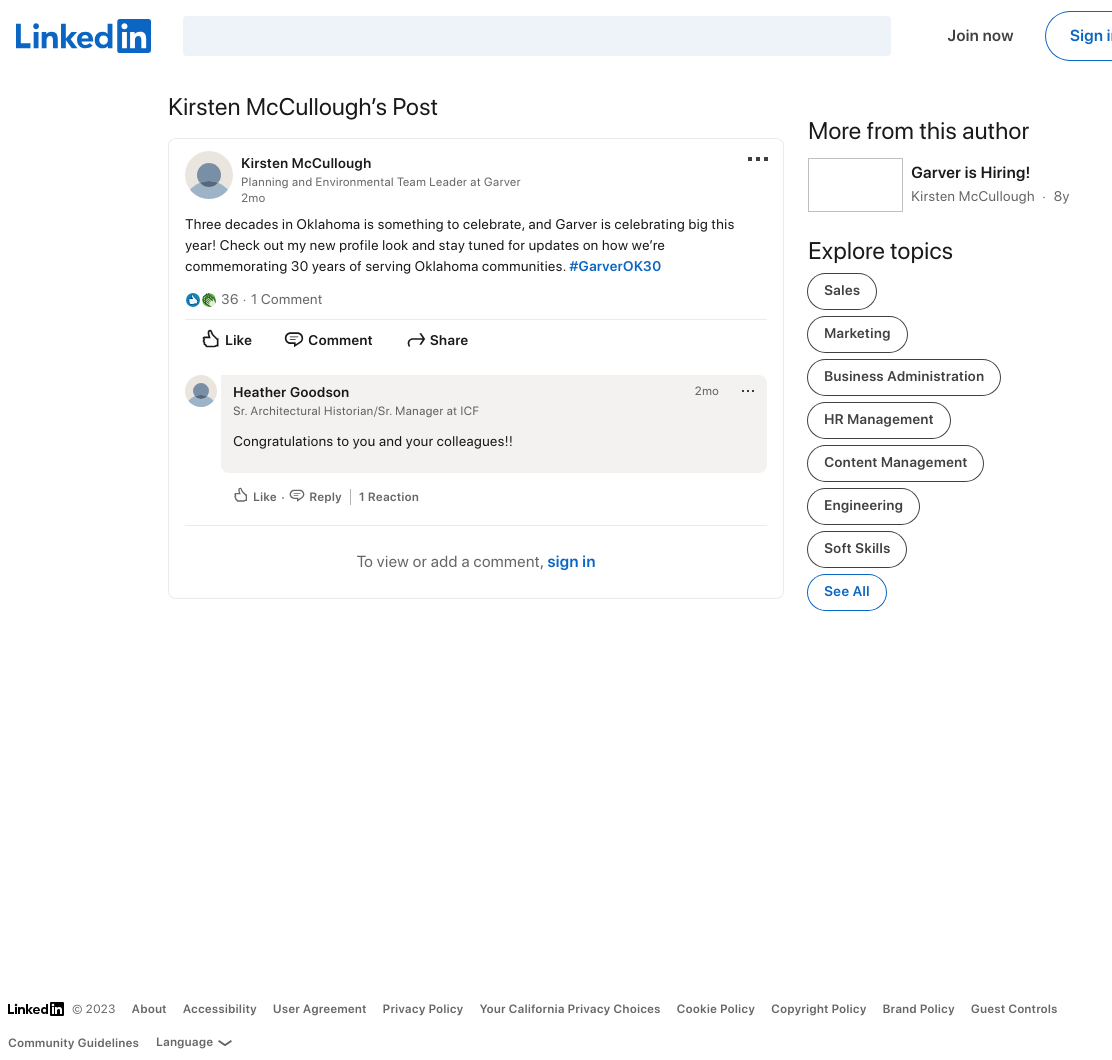Click the footer LinkedIn logo

click(35, 1008)
